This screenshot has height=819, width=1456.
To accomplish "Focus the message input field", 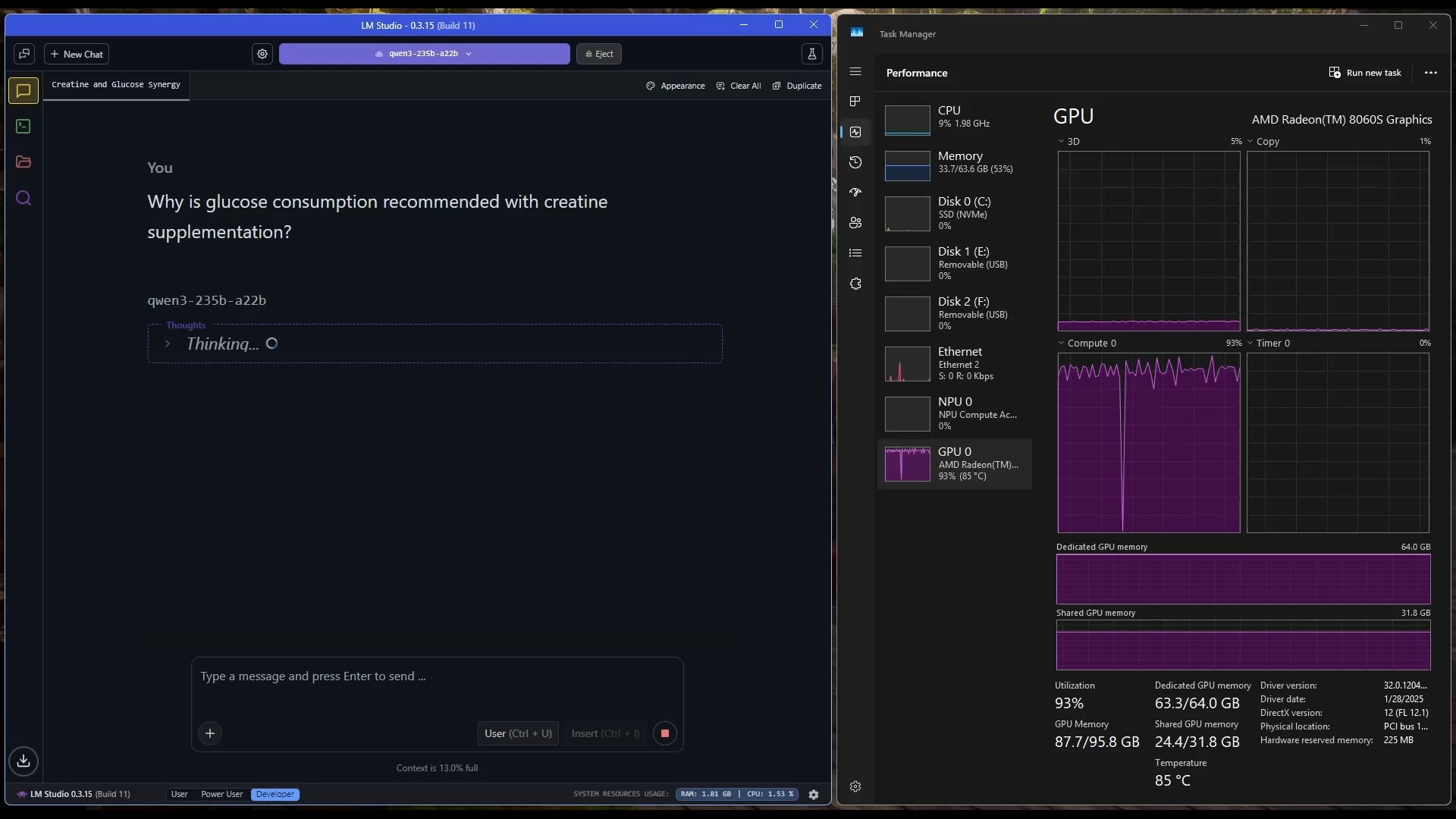I will [438, 676].
